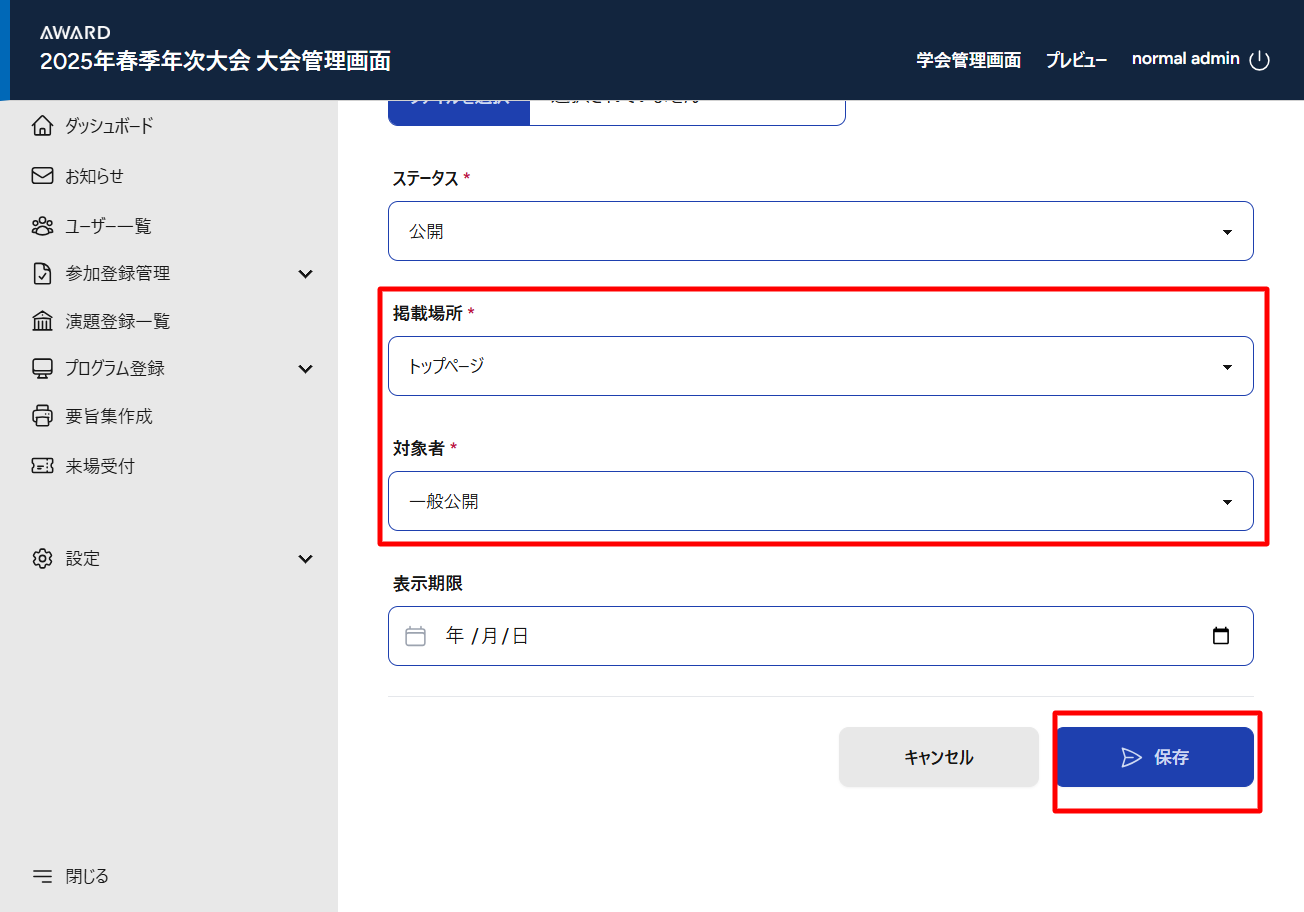Expand the 設定 submenu chevron
Image resolution: width=1304 pixels, height=912 pixels.
306,559
